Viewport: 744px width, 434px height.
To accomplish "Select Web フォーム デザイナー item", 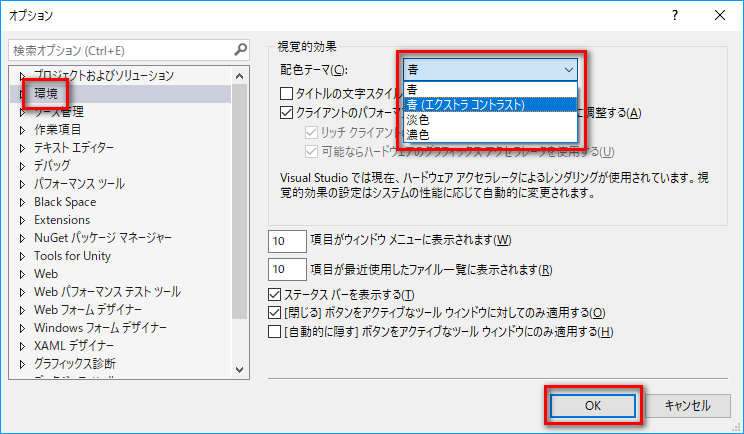I will click(88, 310).
